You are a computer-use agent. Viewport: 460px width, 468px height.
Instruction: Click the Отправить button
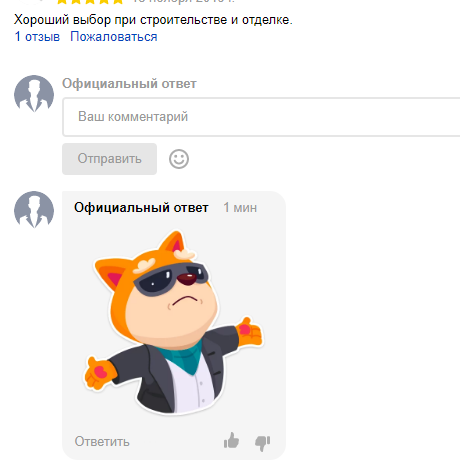point(109,159)
